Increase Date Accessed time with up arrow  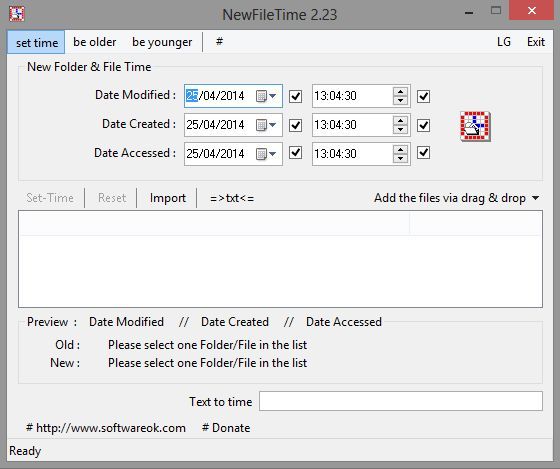click(x=400, y=149)
